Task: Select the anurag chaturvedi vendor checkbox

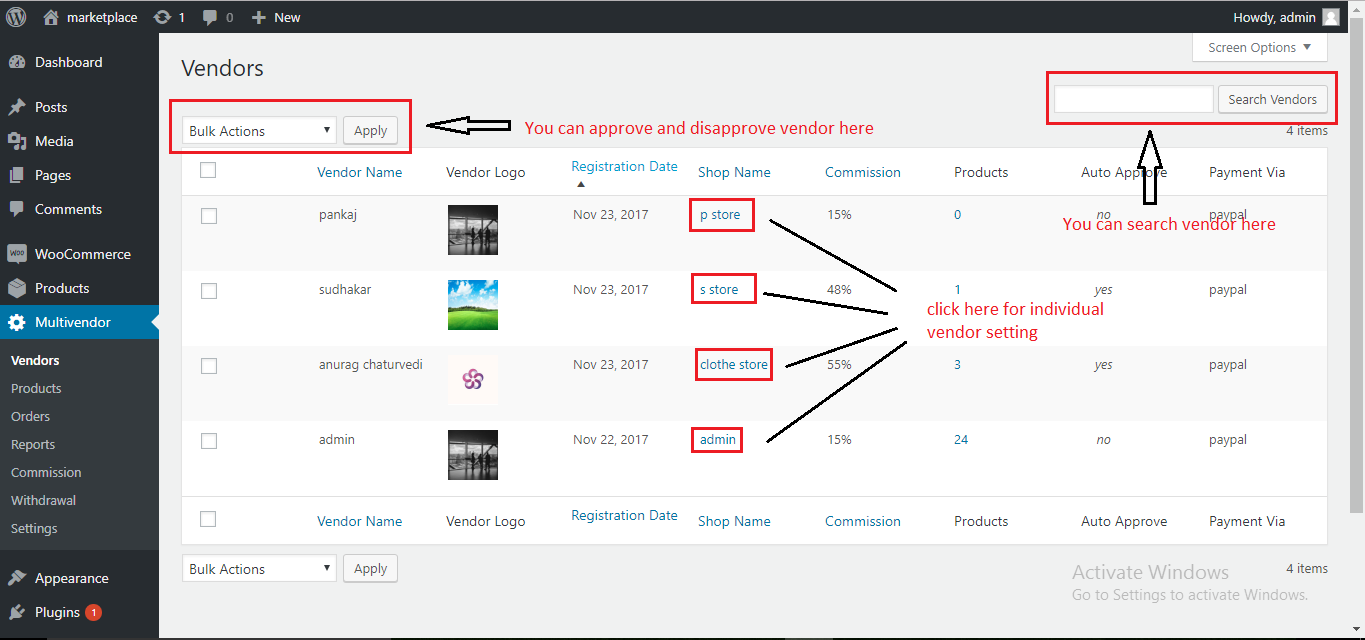Action: coord(209,366)
